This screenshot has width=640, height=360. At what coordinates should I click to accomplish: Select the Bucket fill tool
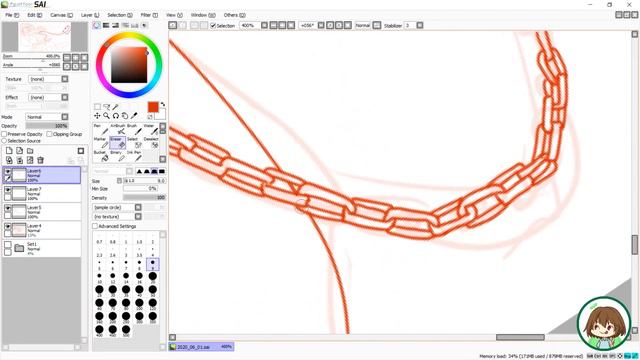[100, 156]
